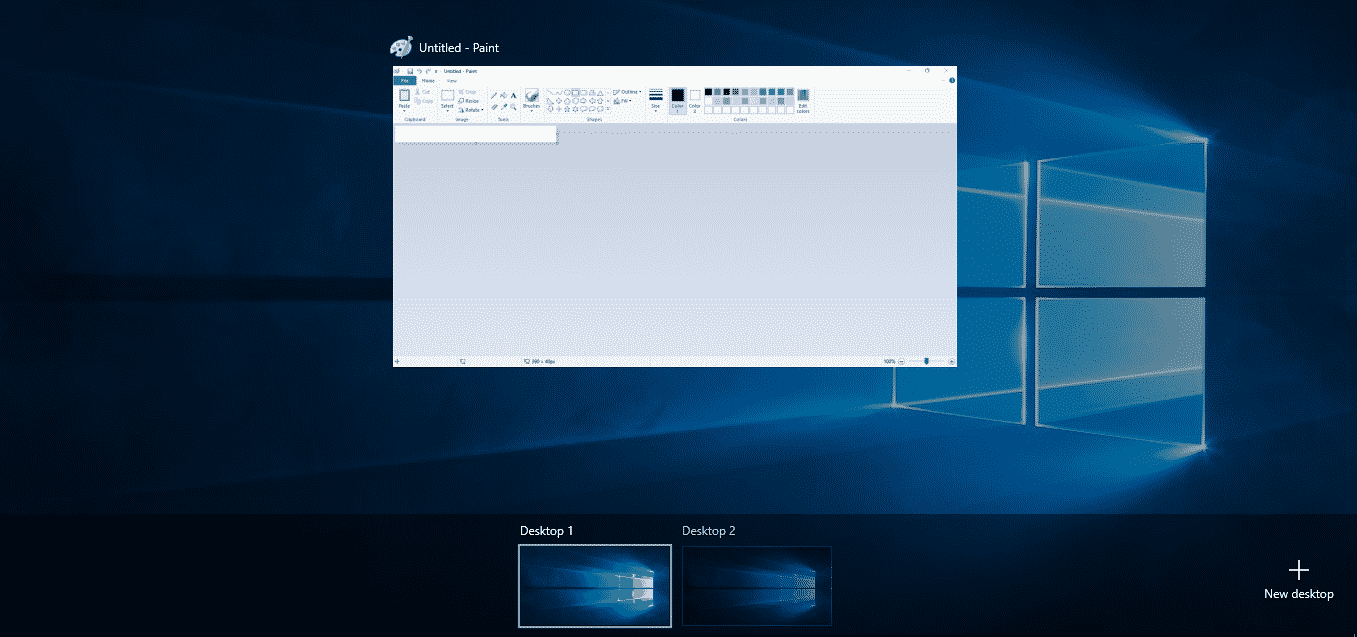Open the Brushes dropdown arrow

(x=531, y=110)
